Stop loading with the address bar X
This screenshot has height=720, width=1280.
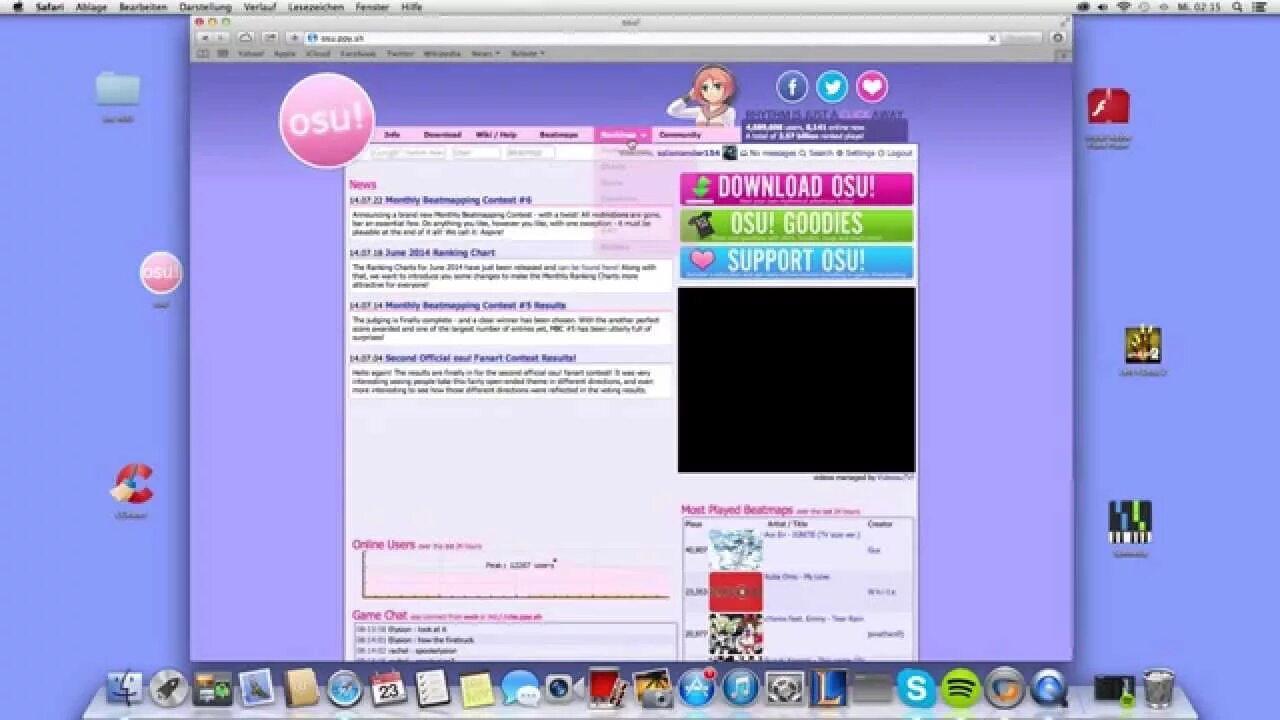pyautogui.click(x=992, y=38)
